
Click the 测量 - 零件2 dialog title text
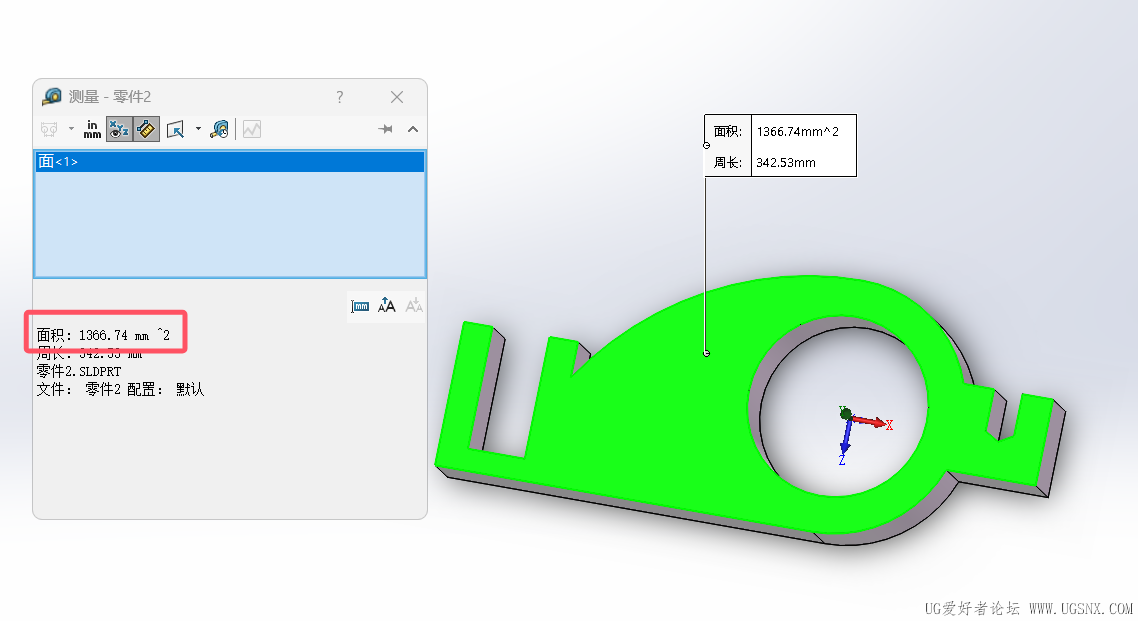coord(110,97)
